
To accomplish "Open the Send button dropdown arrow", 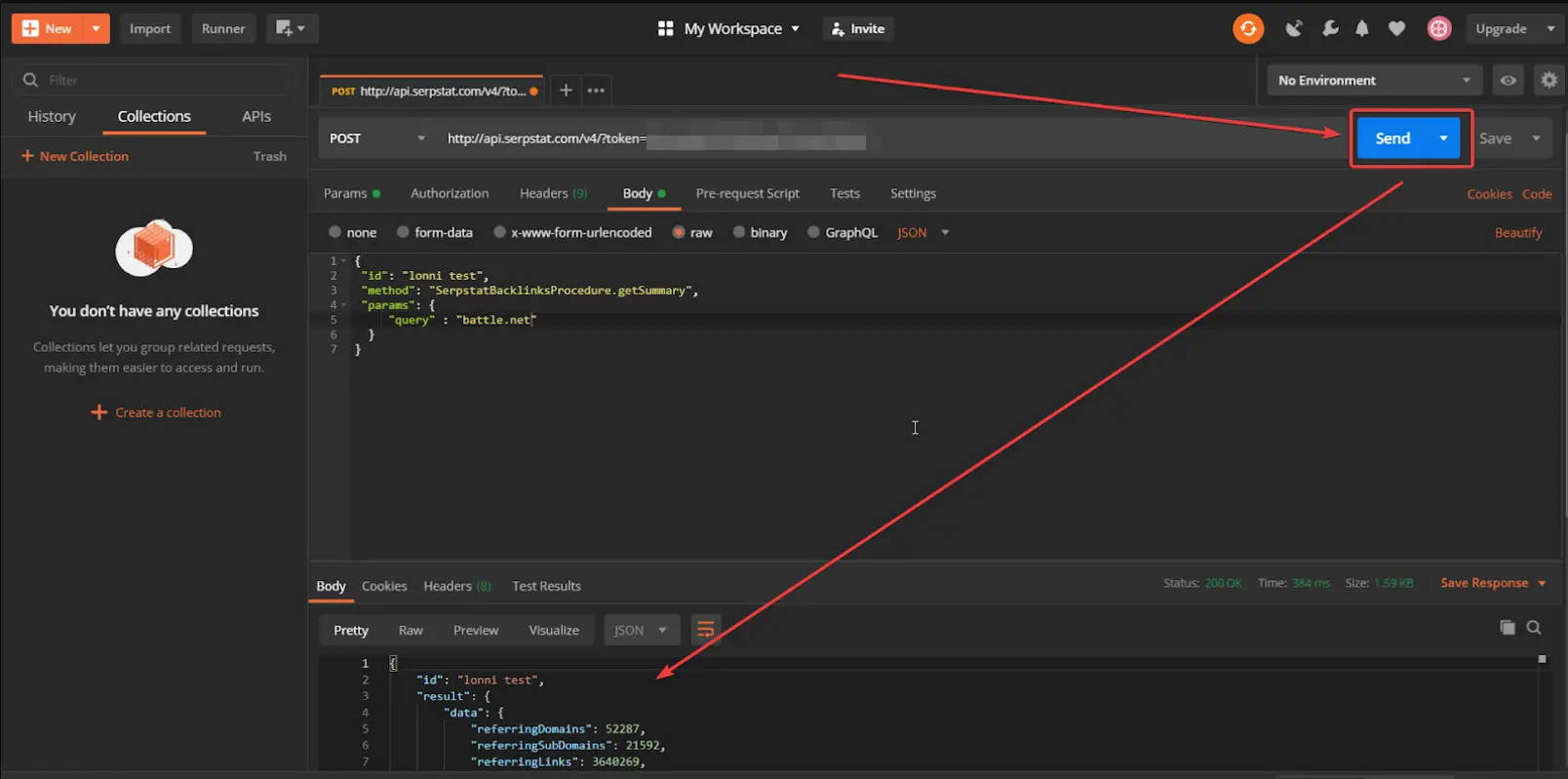I will (1444, 138).
